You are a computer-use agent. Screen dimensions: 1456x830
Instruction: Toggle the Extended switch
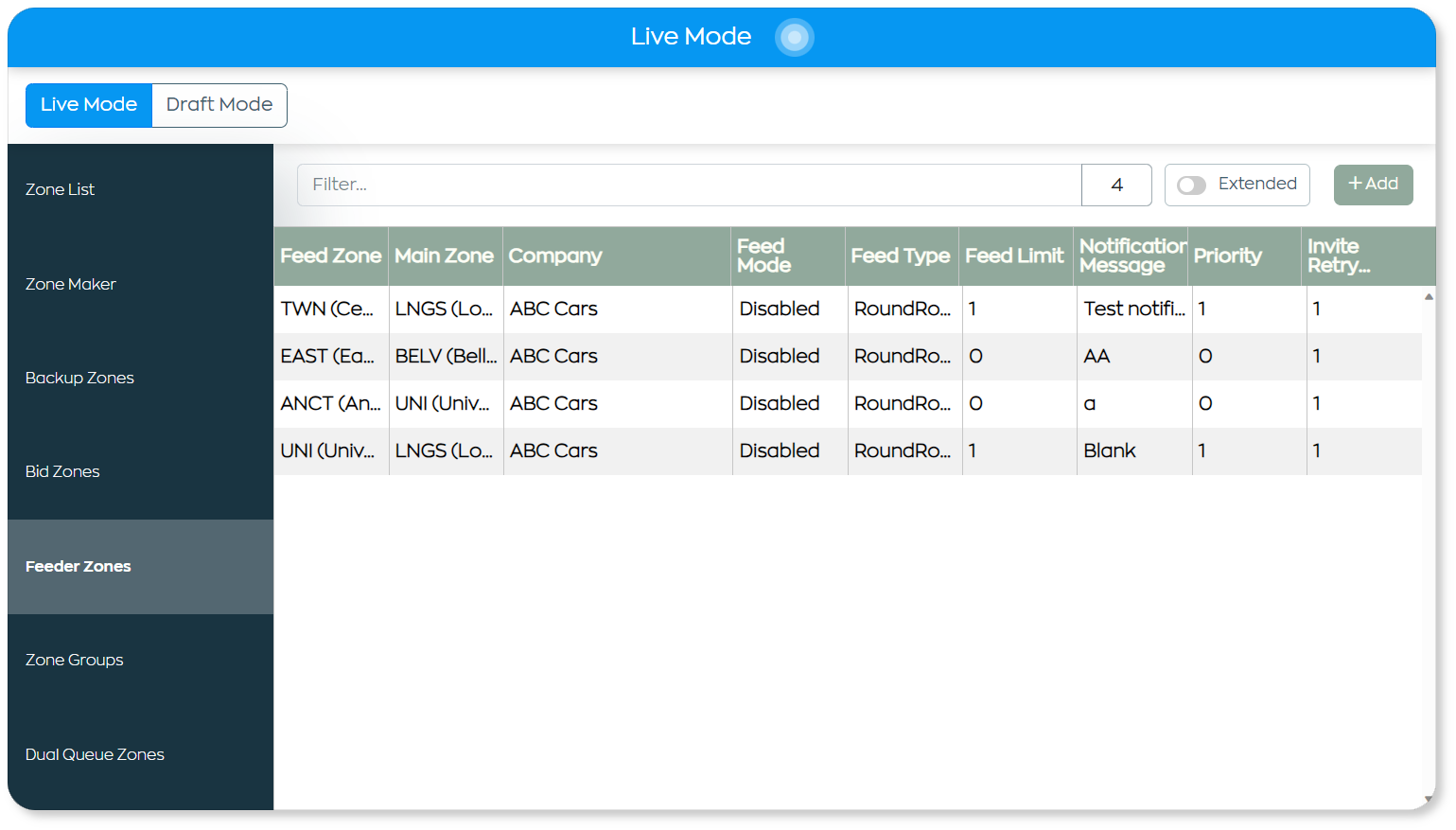coord(1191,185)
